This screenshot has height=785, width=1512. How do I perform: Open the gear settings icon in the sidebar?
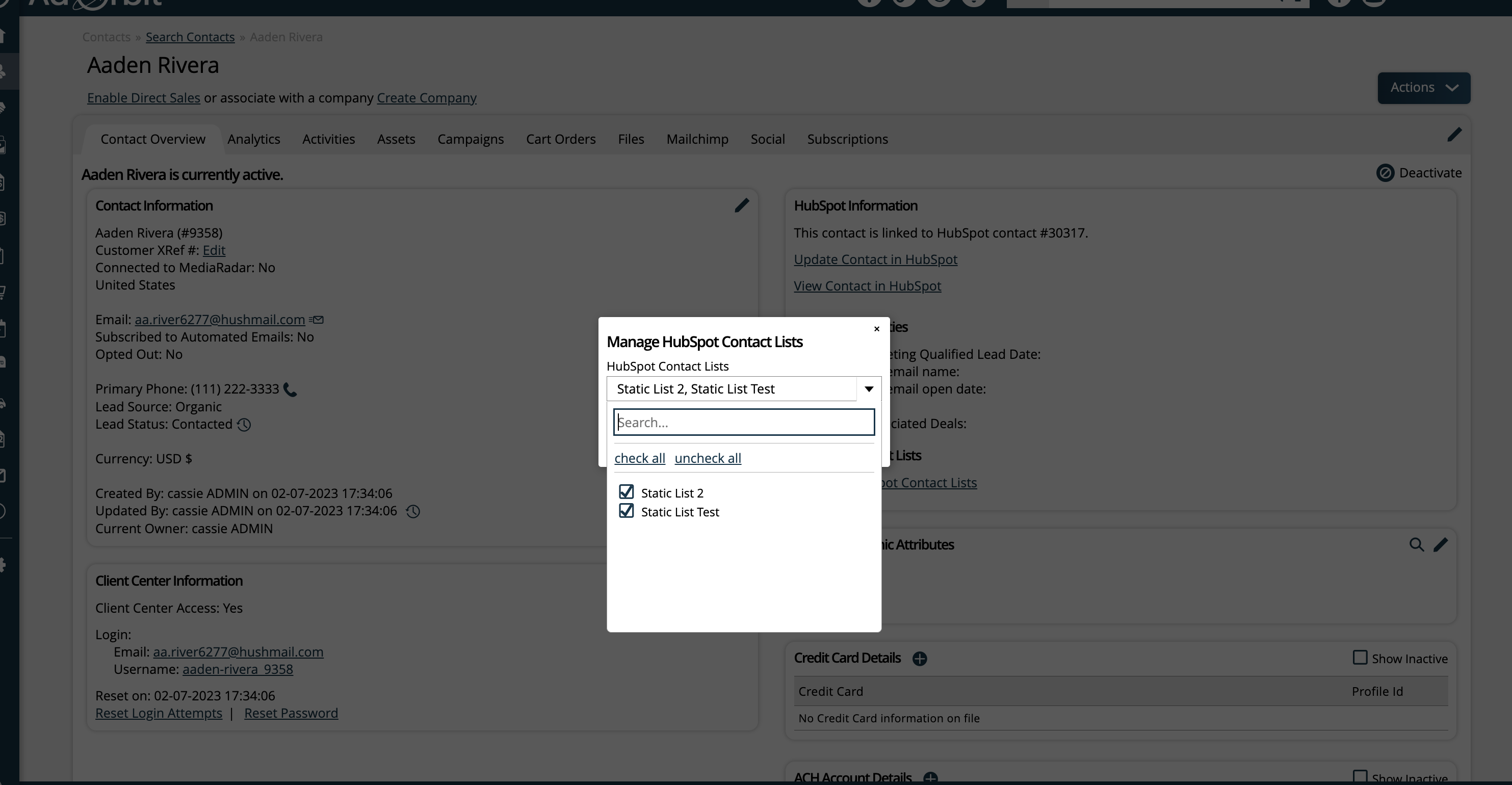pos(3,565)
